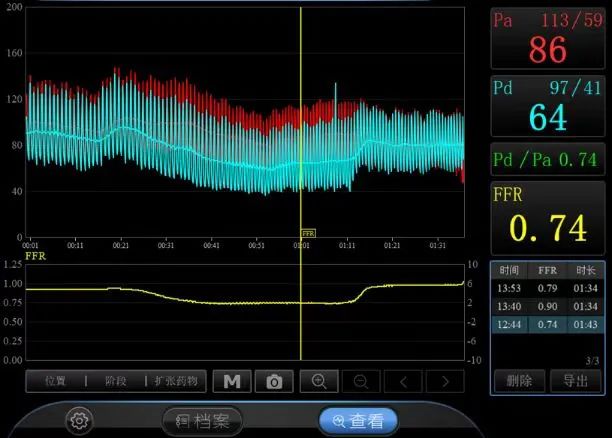Go to next with right arrow
Viewport: 612px width, 438px height.
click(x=445, y=381)
